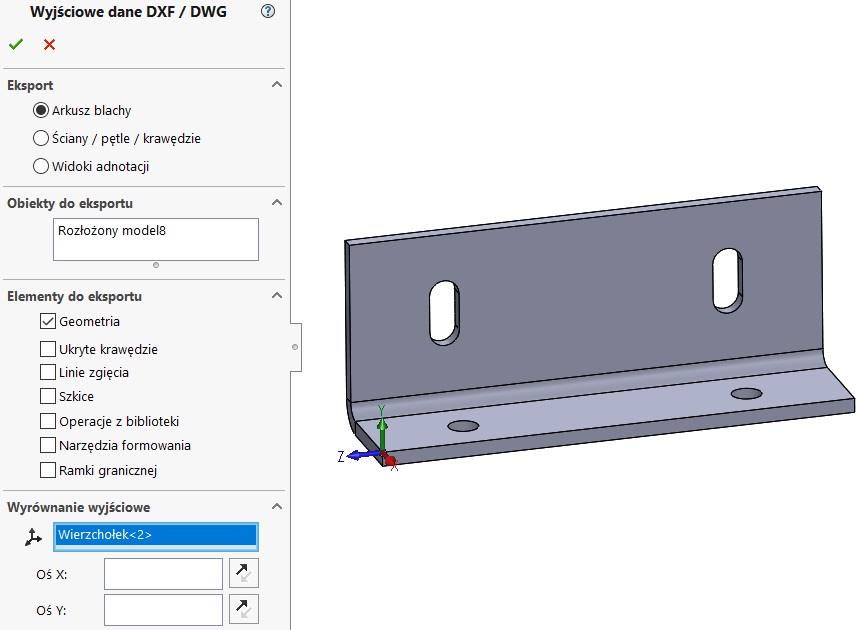Enable Operacje z biblioteki checkbox

point(48,421)
